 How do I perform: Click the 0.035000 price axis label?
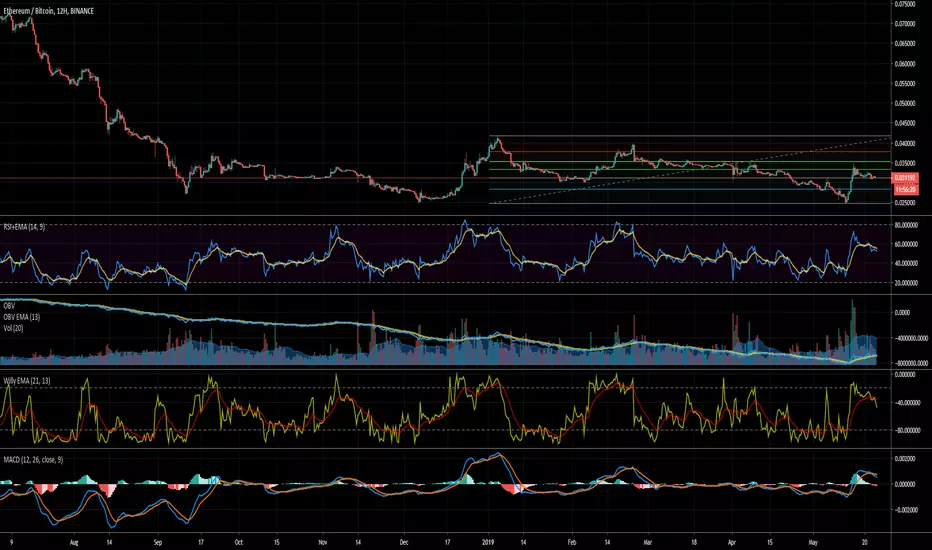pos(904,163)
